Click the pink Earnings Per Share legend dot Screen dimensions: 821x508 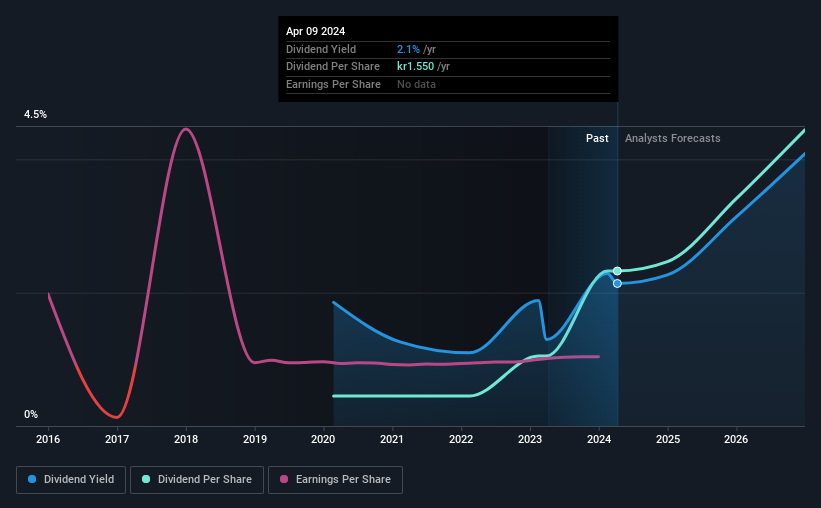coord(284,479)
